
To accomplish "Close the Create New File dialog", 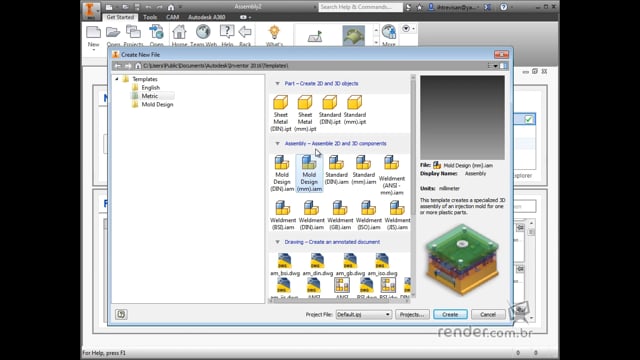I will tap(501, 54).
